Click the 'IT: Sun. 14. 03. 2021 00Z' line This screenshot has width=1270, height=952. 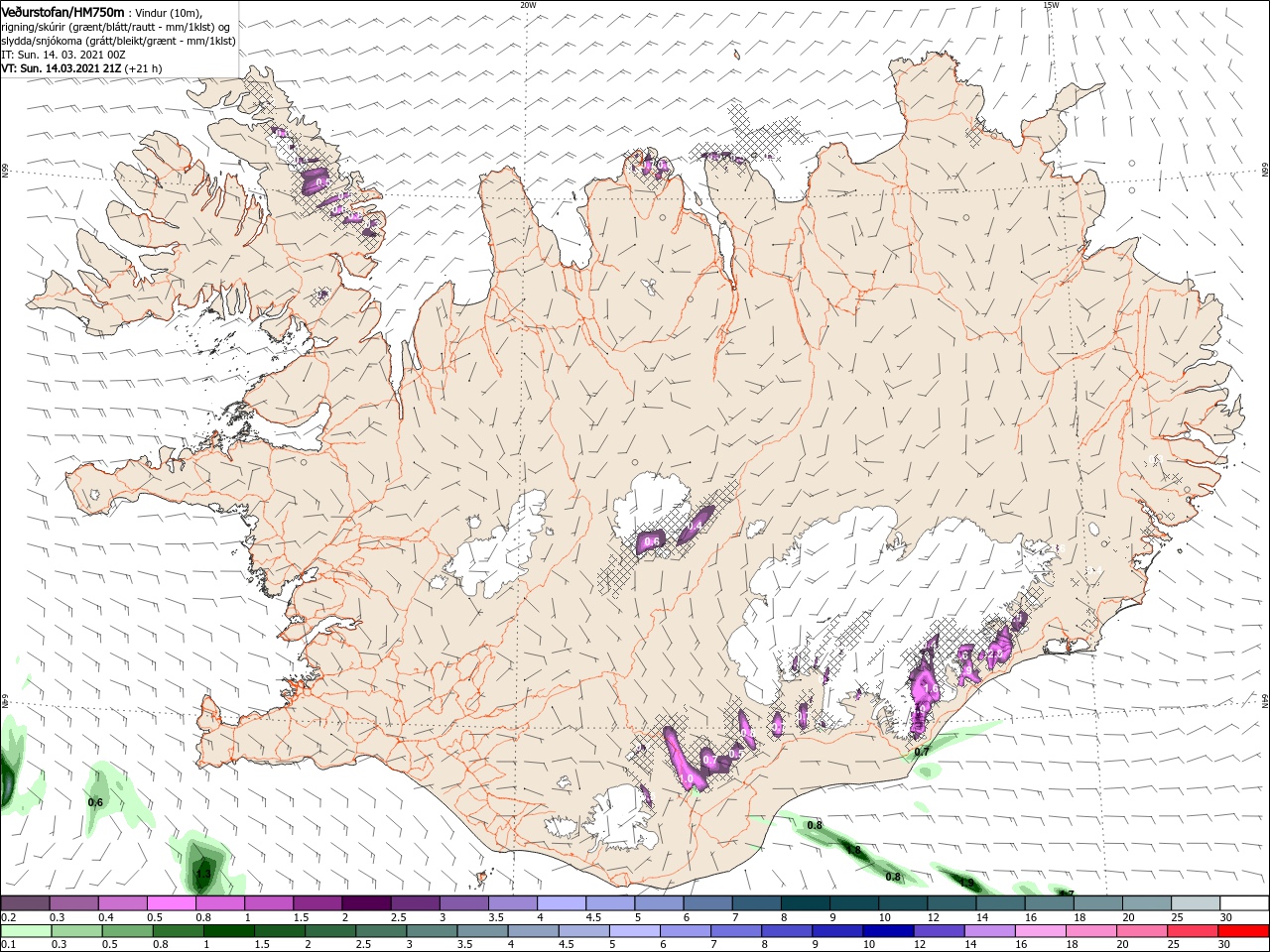(63, 55)
